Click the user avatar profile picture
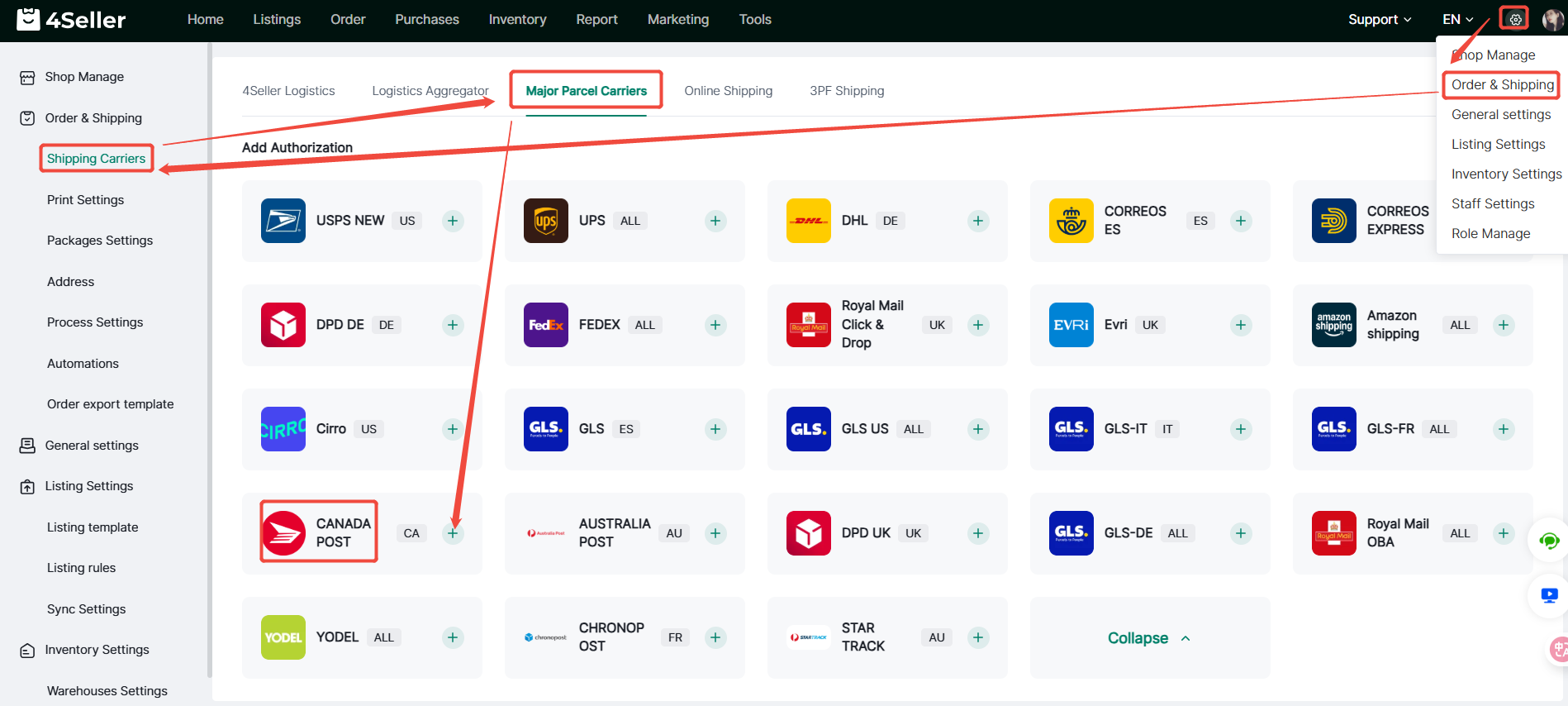This screenshot has height=706, width=1568. pos(1553,19)
